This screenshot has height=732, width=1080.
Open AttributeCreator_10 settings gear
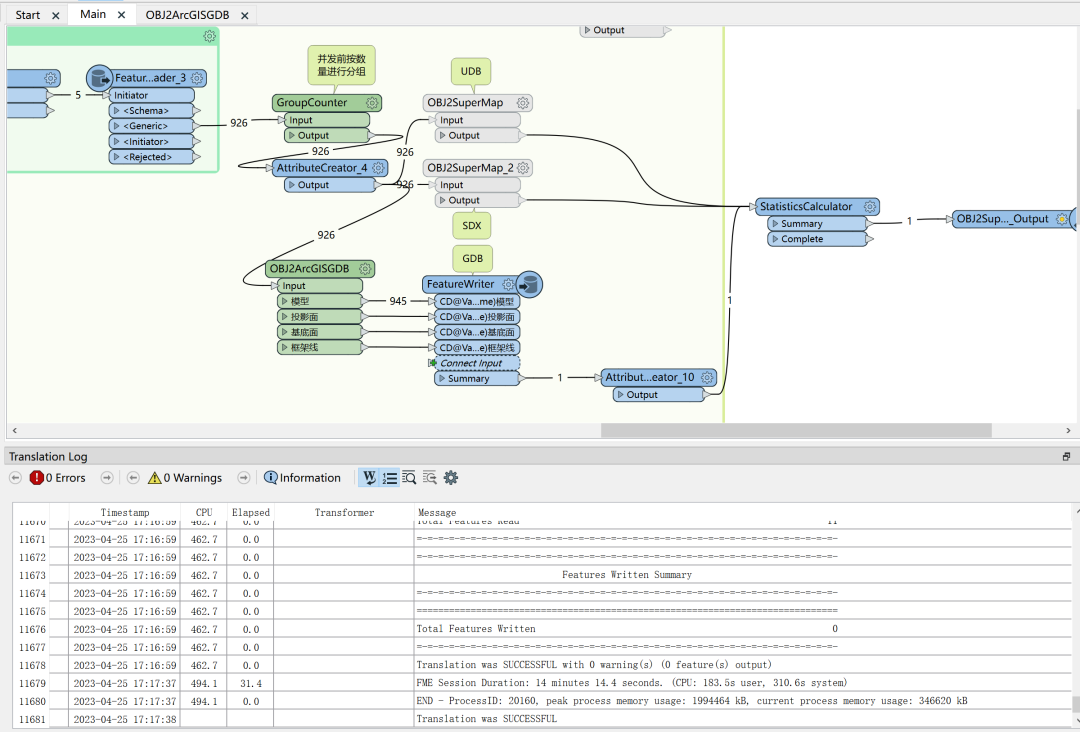tap(707, 377)
